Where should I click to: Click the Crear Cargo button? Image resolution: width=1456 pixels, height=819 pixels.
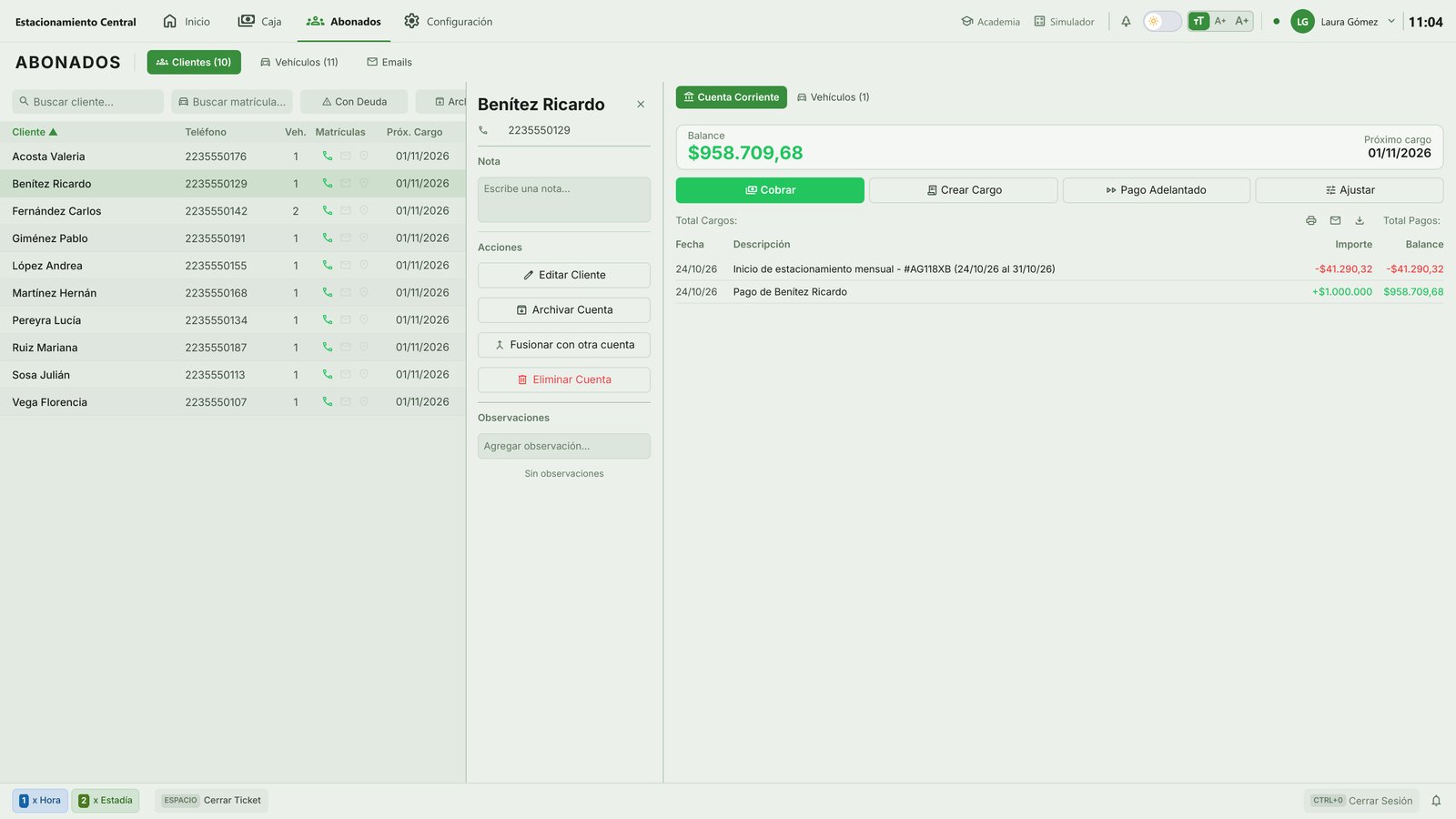pos(964,190)
